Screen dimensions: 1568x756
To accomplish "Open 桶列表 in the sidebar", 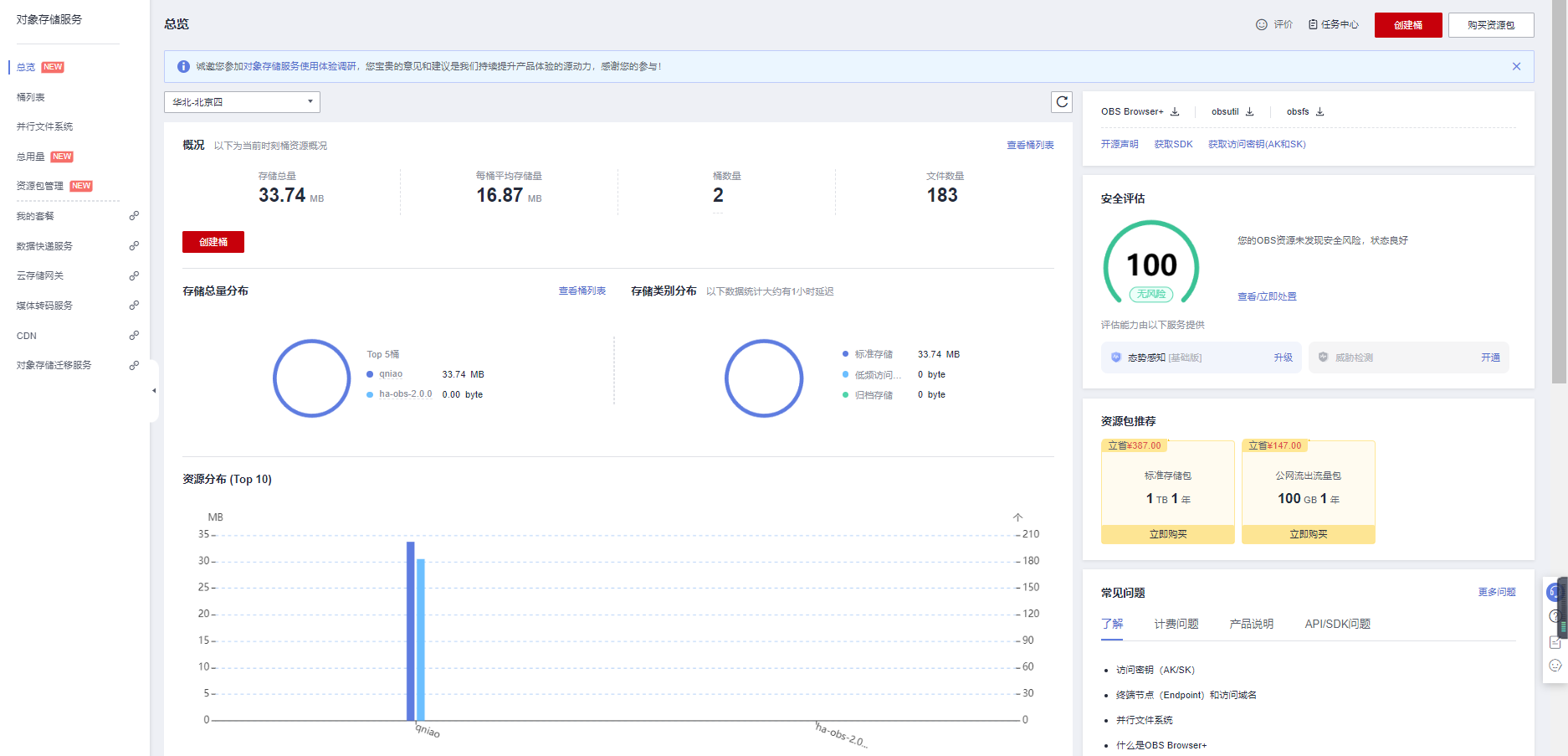I will point(31,97).
